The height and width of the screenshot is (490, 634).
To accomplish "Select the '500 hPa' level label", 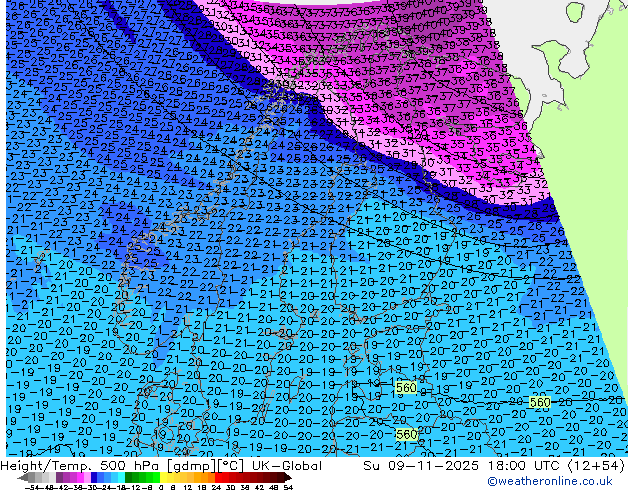I will (x=131, y=466).
